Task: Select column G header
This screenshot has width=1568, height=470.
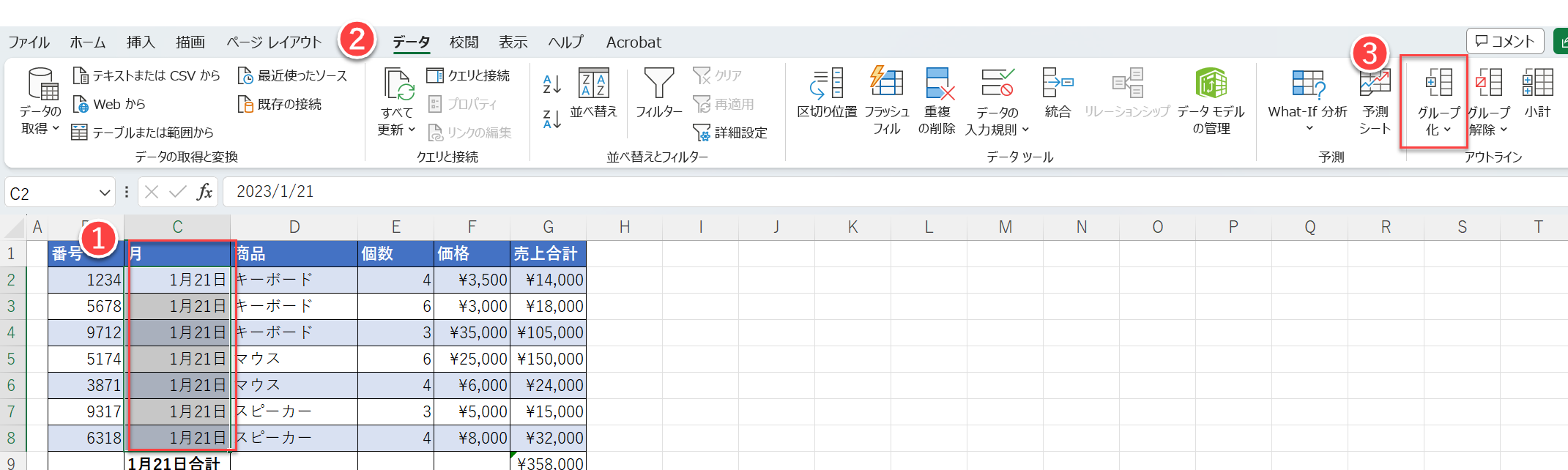Action: [549, 227]
